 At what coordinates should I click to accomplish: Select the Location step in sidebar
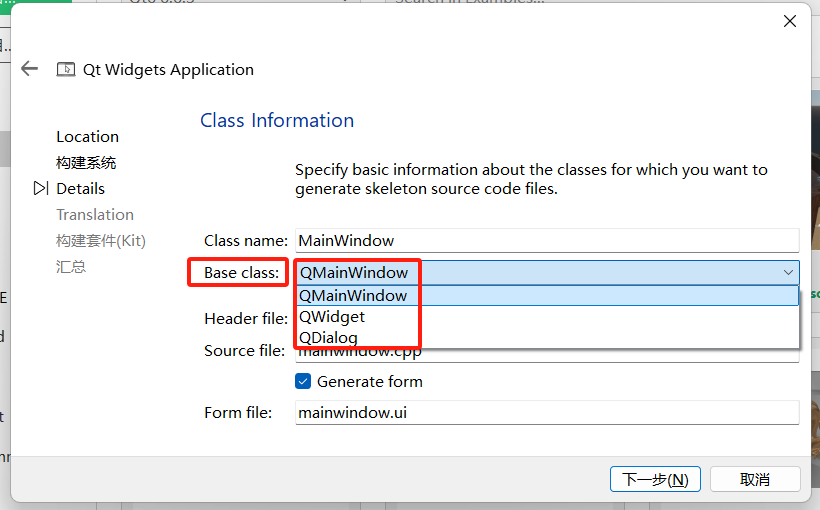[88, 137]
